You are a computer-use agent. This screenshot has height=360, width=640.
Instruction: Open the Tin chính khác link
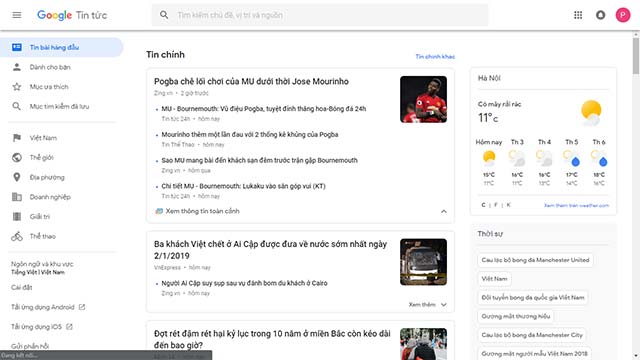pyautogui.click(x=435, y=56)
